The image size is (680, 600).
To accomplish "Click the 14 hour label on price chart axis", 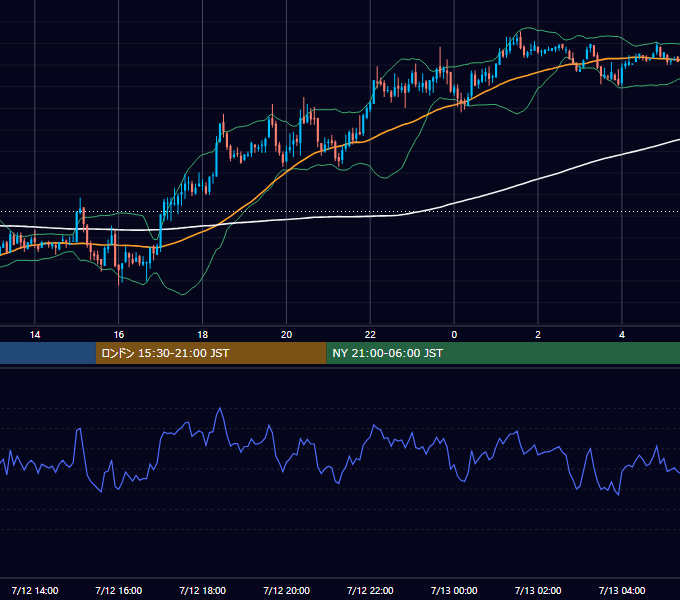I will tap(35, 335).
